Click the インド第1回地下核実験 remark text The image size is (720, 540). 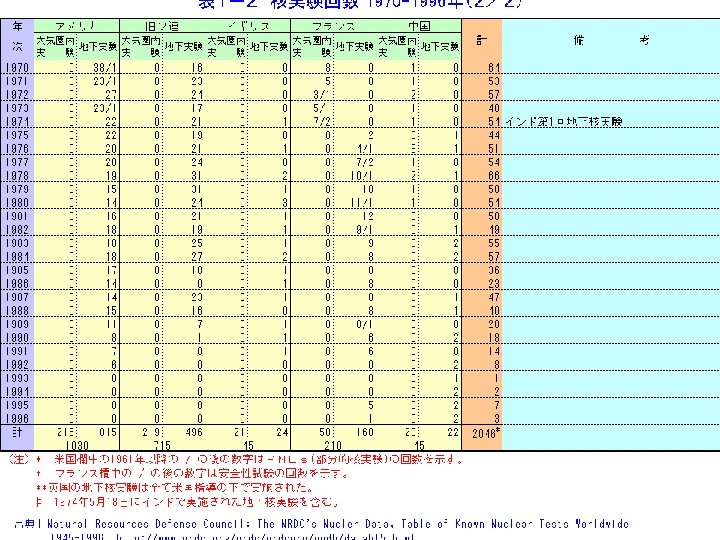coord(563,122)
